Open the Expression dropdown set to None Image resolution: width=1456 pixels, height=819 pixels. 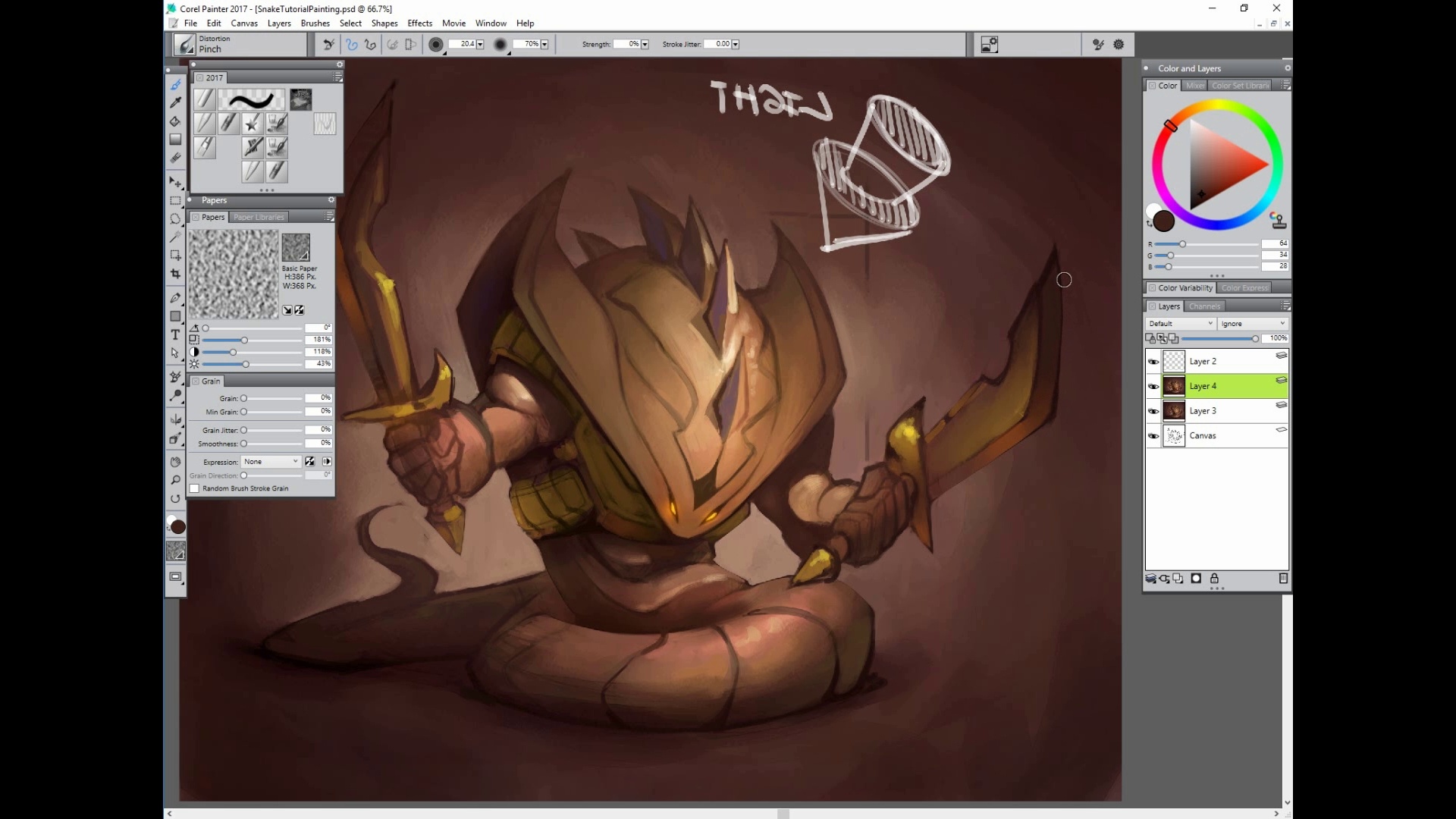pyautogui.click(x=271, y=462)
